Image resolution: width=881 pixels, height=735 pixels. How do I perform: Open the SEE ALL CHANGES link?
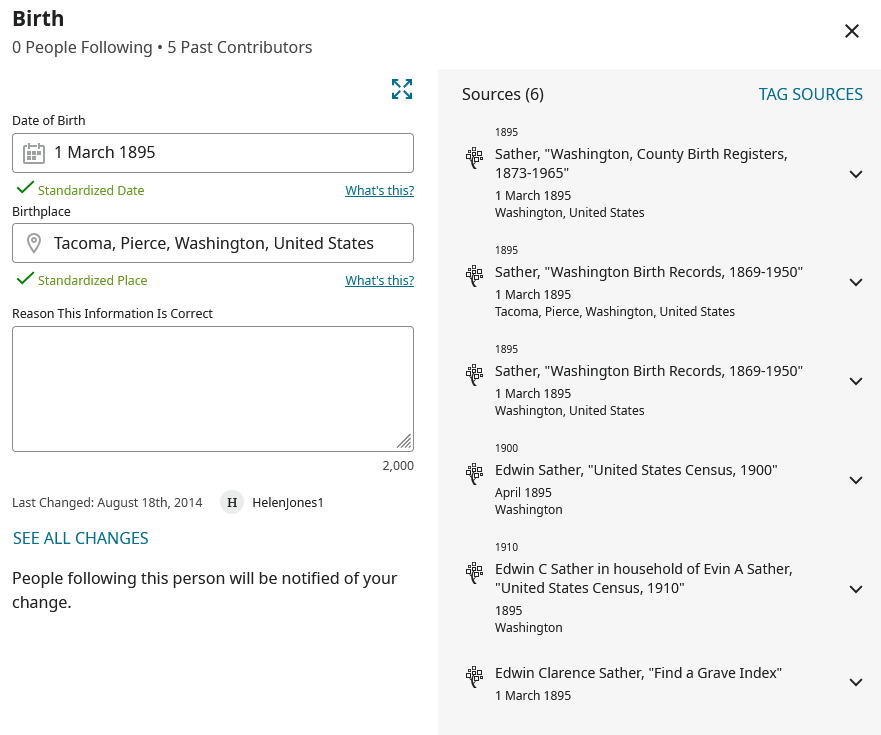pyautogui.click(x=81, y=538)
